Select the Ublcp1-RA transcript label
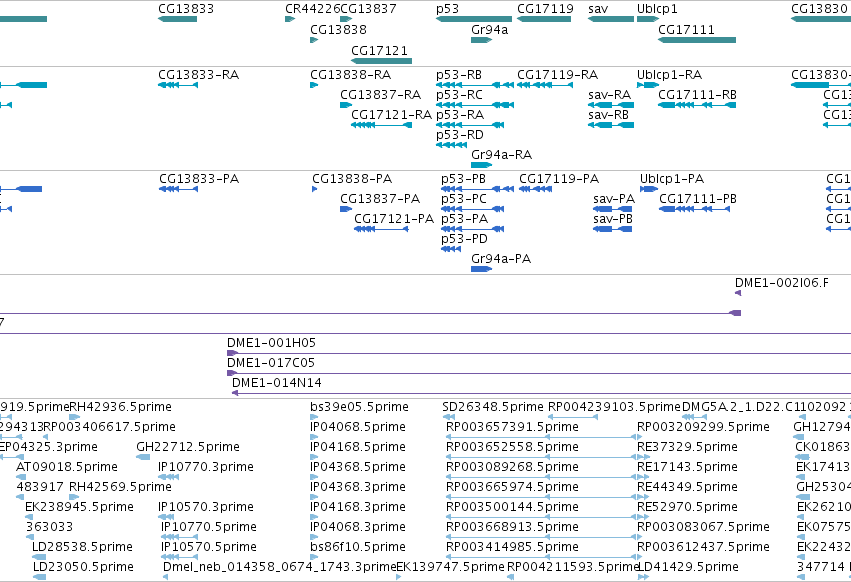The width and height of the screenshot is (851, 582). [669, 74]
